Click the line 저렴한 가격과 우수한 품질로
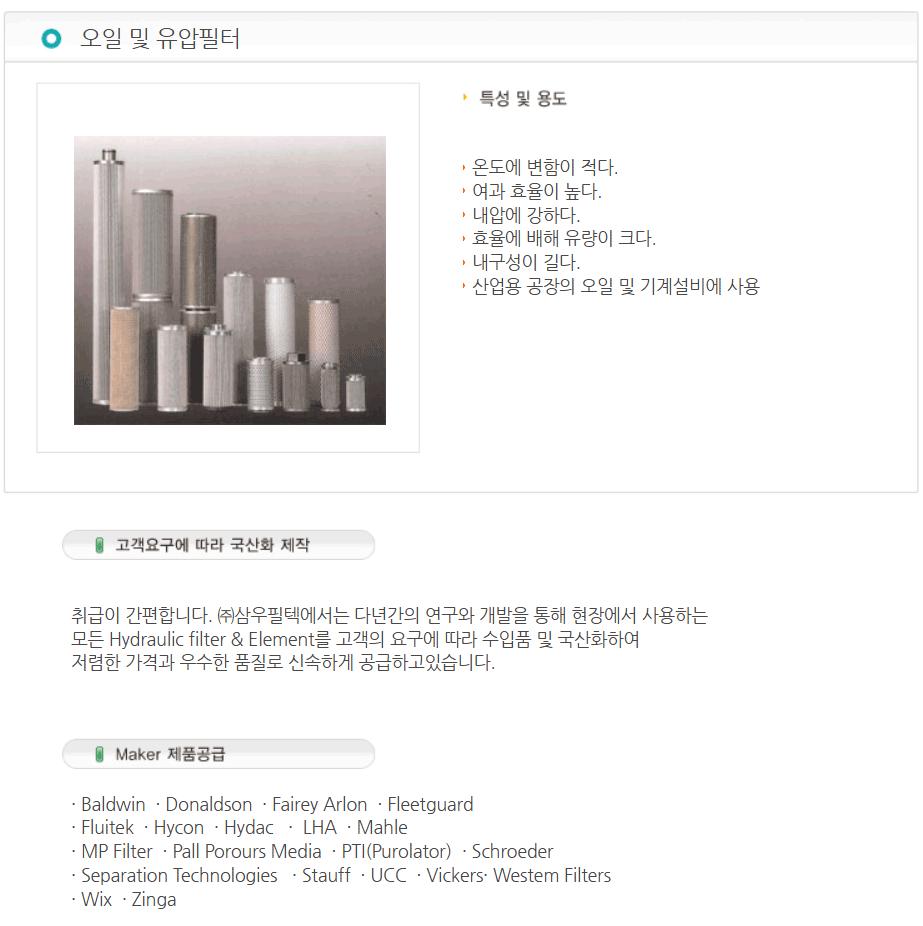Screen dimensions: 923x926 (283, 662)
